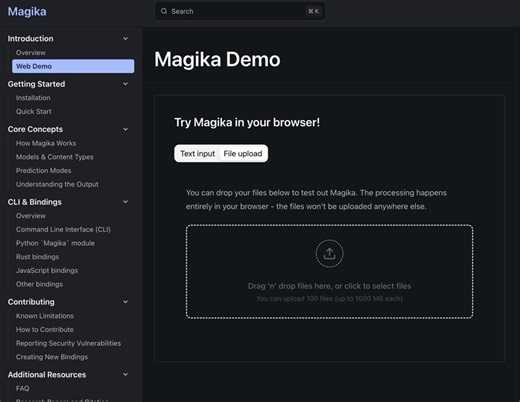Click the Introduction section heading
The height and width of the screenshot is (402, 520).
[30, 38]
